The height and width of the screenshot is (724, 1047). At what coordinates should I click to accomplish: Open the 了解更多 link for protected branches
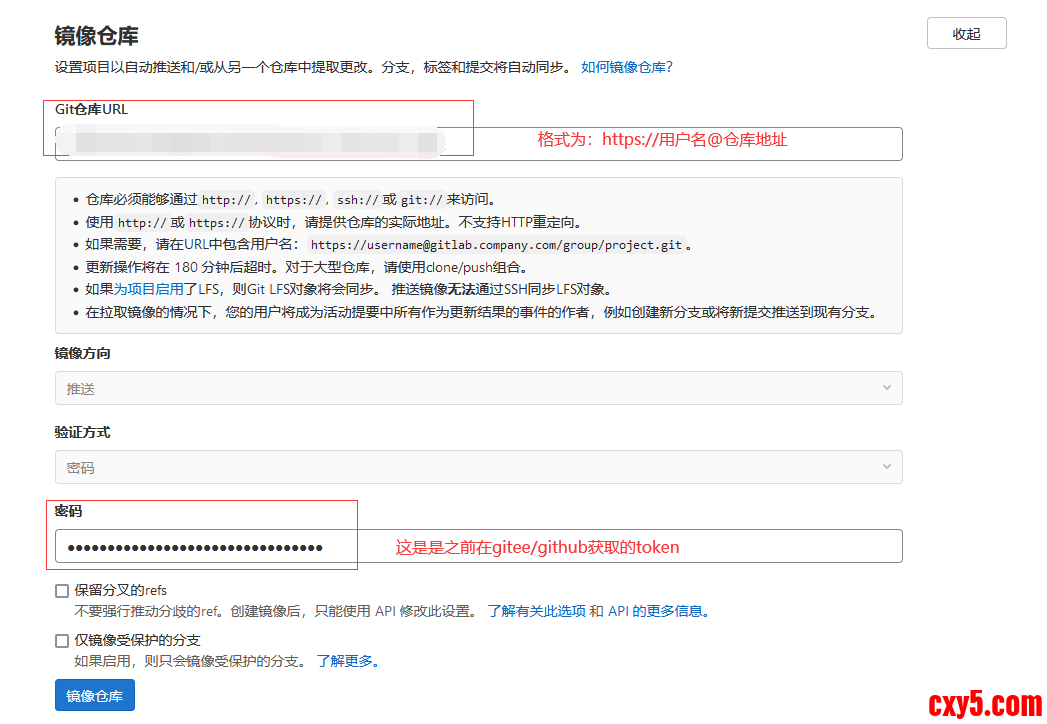coord(347,661)
